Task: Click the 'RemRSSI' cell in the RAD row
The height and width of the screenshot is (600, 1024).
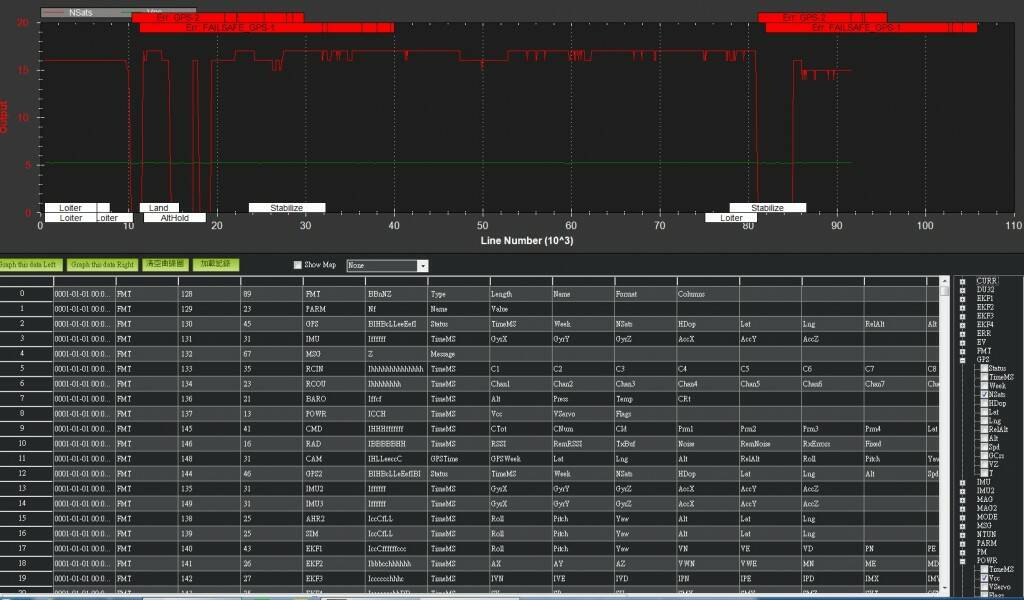Action: tap(583, 444)
